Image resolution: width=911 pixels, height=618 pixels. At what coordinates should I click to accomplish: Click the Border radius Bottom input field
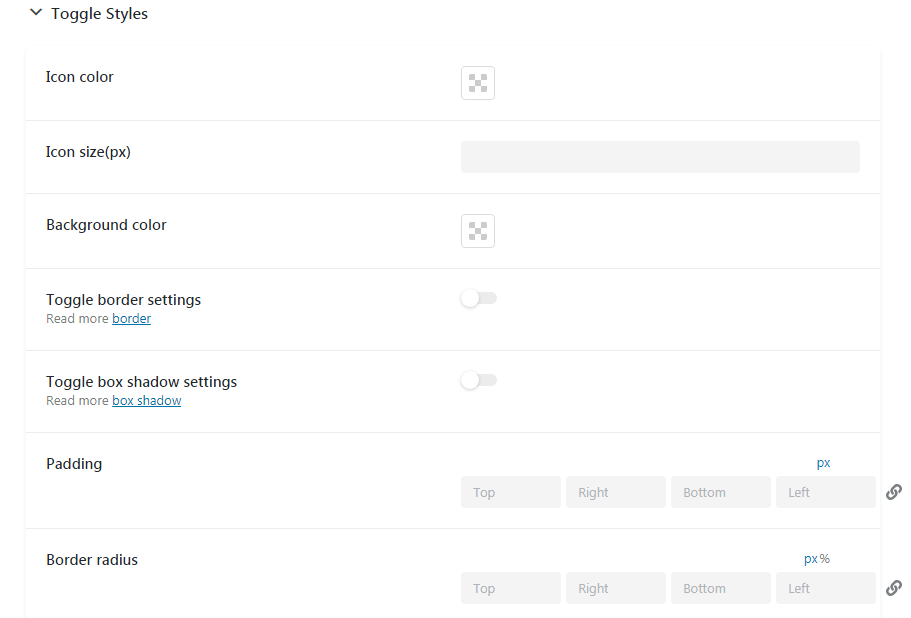721,588
